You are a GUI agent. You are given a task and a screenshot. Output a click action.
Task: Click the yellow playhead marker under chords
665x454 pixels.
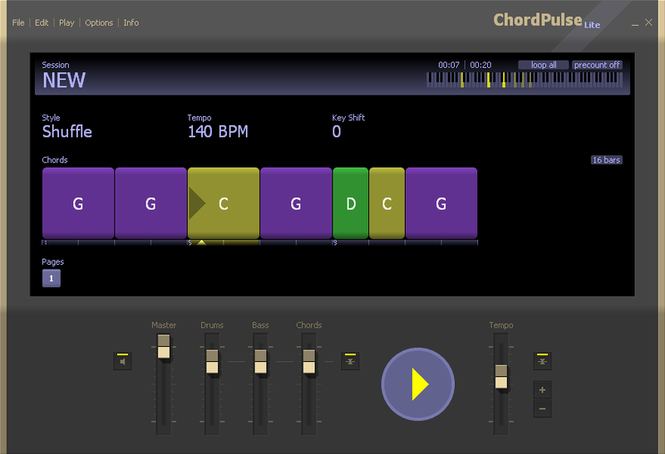pos(202,242)
